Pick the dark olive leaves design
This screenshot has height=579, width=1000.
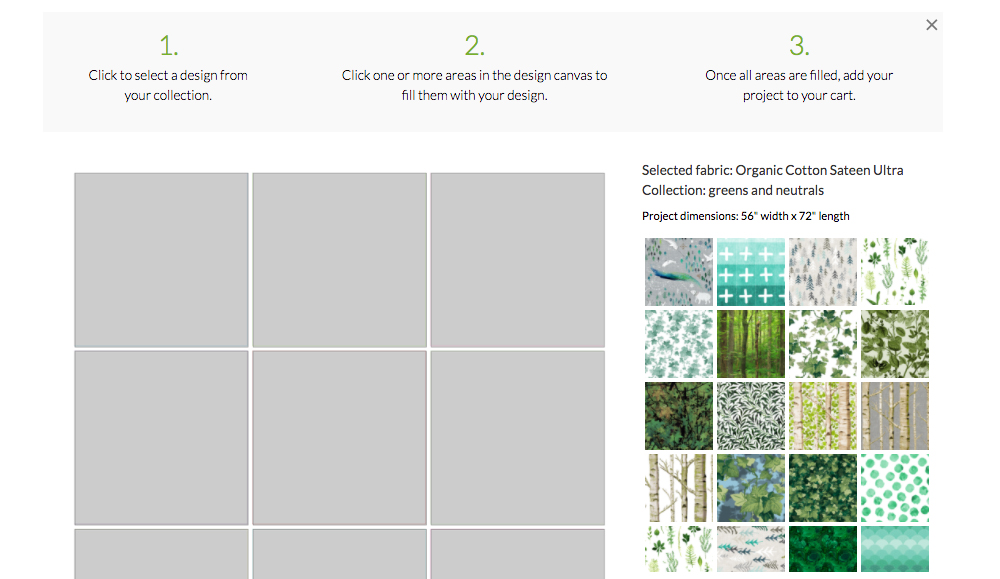895,343
